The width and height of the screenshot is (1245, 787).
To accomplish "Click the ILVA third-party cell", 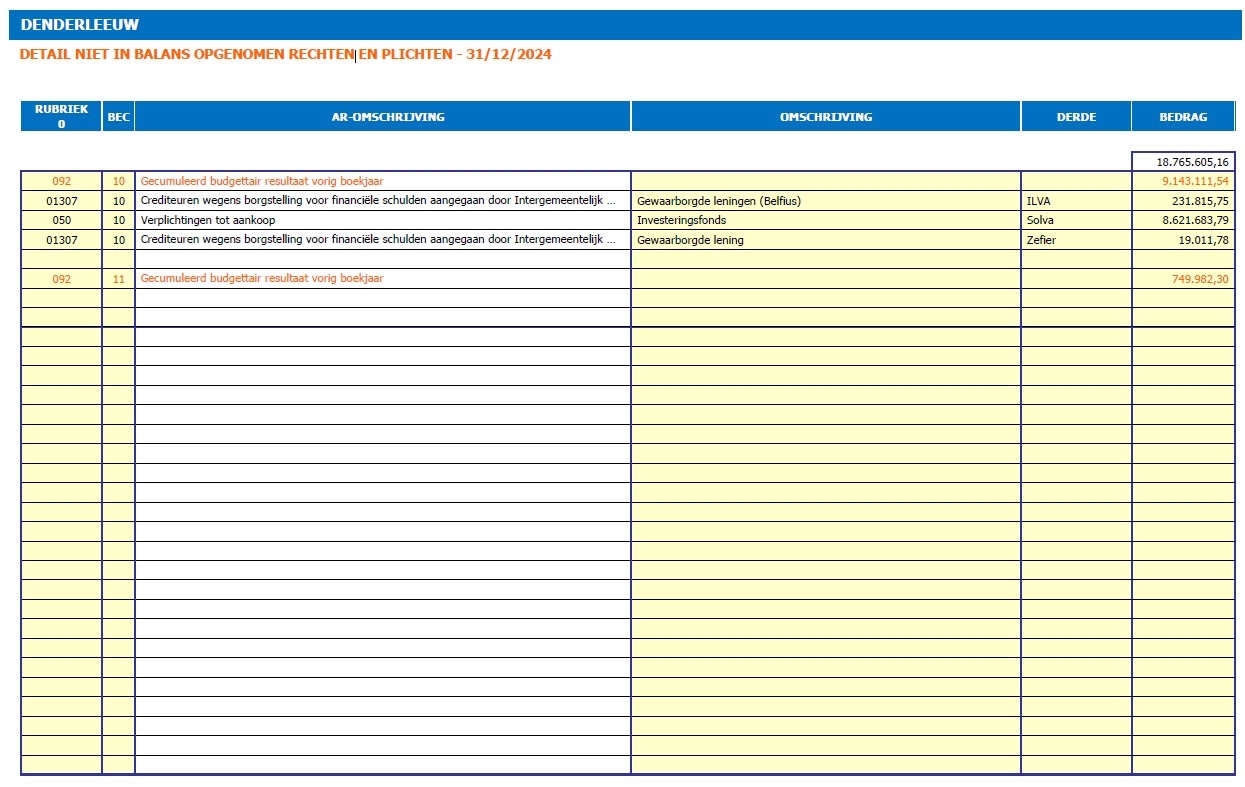I will coord(1076,201).
